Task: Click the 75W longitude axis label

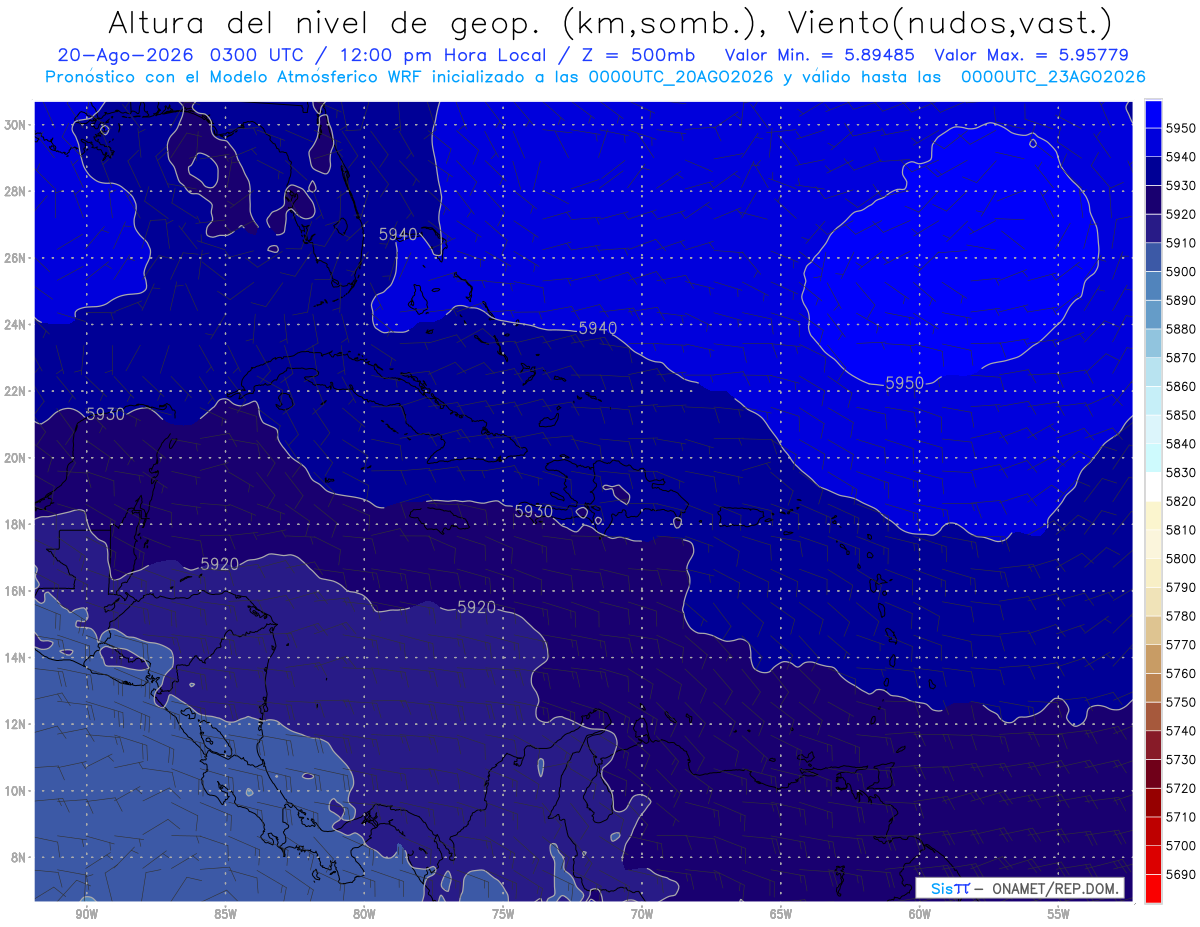Action: 503,914
